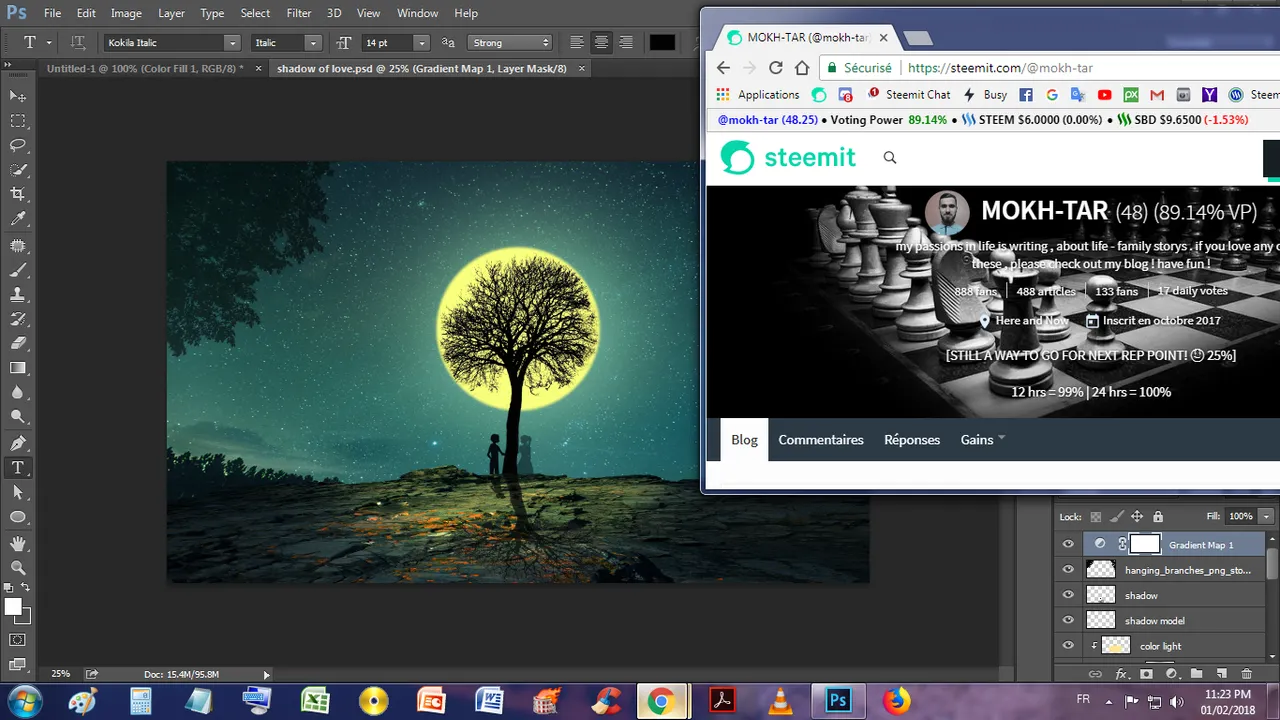Image resolution: width=1280 pixels, height=720 pixels.
Task: Select the Blur tool
Action: click(x=18, y=393)
